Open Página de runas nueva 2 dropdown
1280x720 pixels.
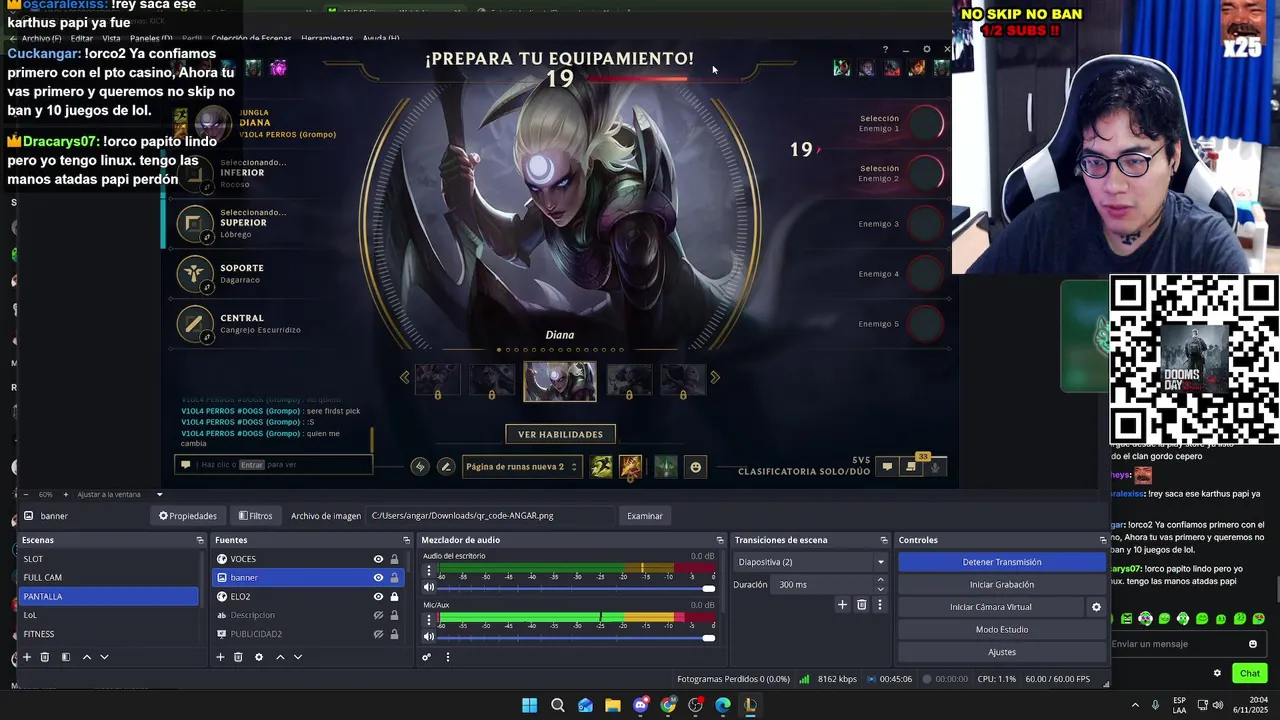(521, 467)
